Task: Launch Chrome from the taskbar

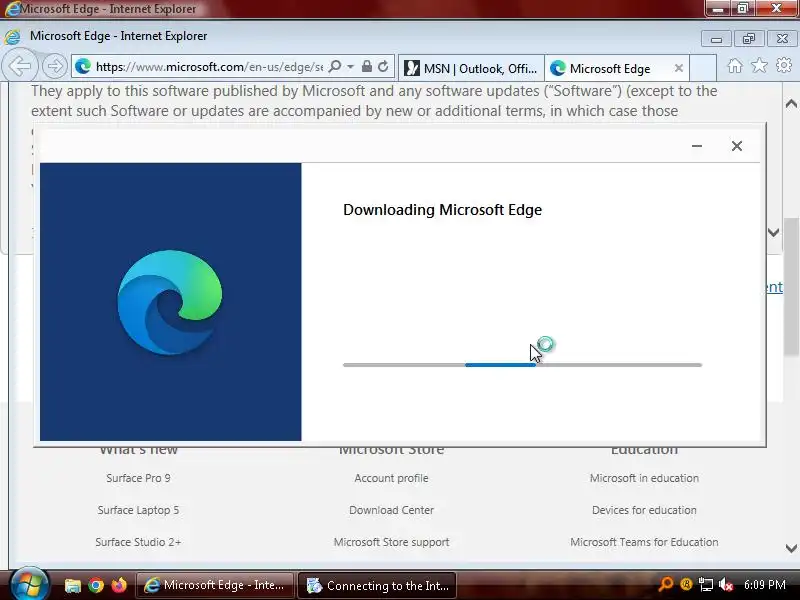Action: tap(96, 585)
